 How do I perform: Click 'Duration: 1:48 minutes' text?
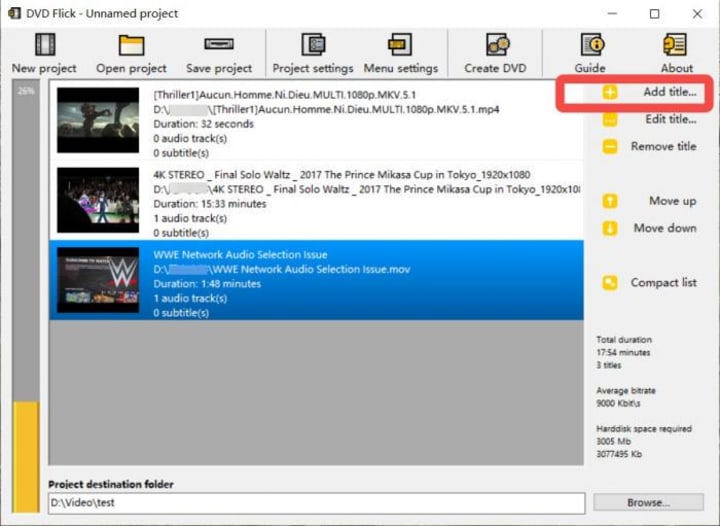[207, 284]
